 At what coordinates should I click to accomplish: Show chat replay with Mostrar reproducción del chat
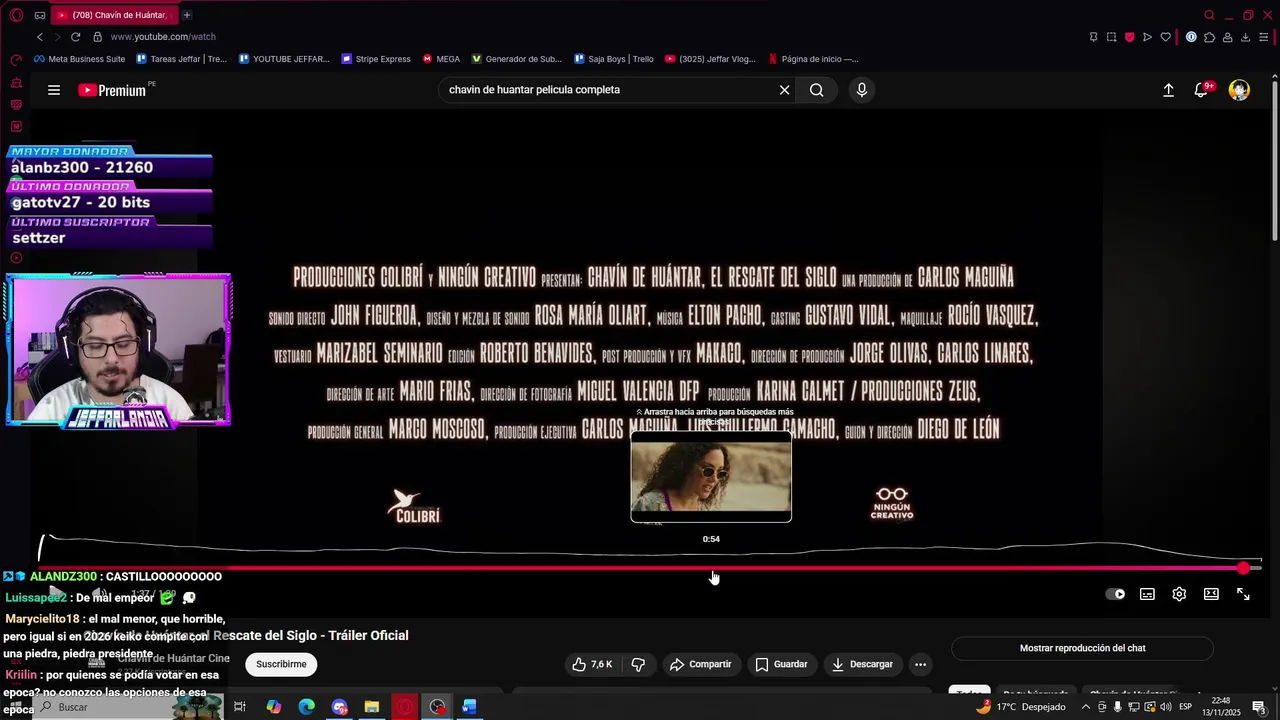(1082, 648)
